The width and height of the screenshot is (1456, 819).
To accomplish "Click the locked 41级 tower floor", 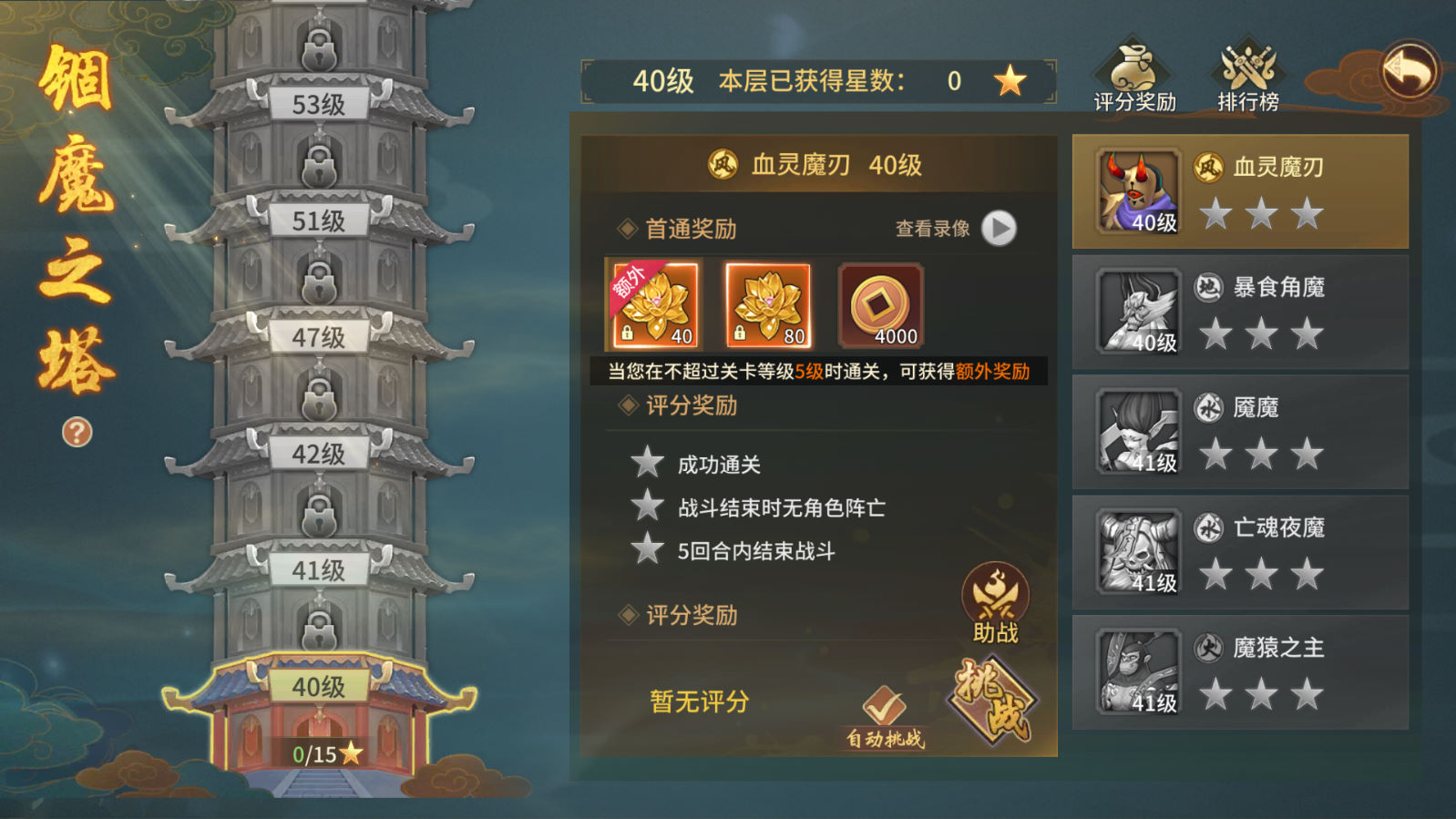I will tap(319, 570).
